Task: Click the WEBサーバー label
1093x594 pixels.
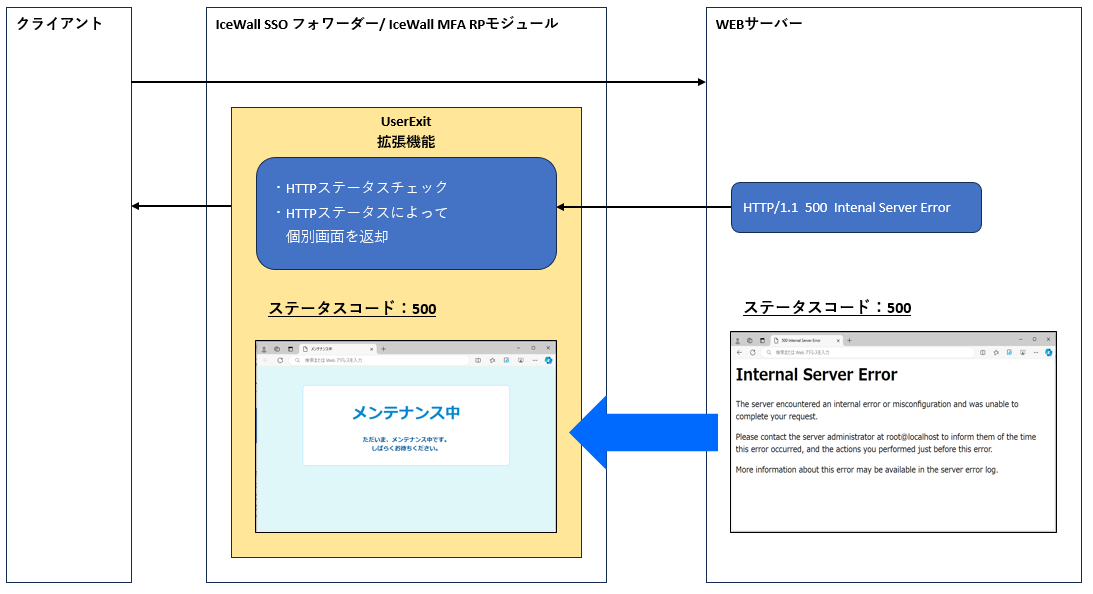Action: pos(759,24)
